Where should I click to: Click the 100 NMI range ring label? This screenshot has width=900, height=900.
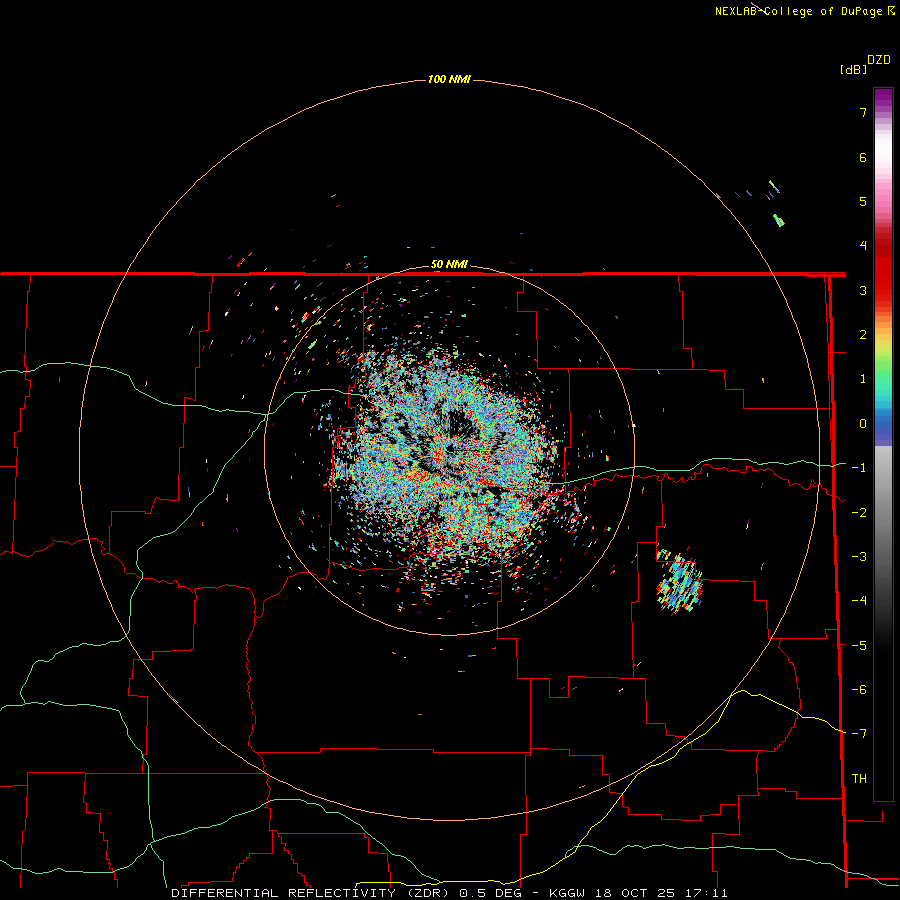(449, 79)
